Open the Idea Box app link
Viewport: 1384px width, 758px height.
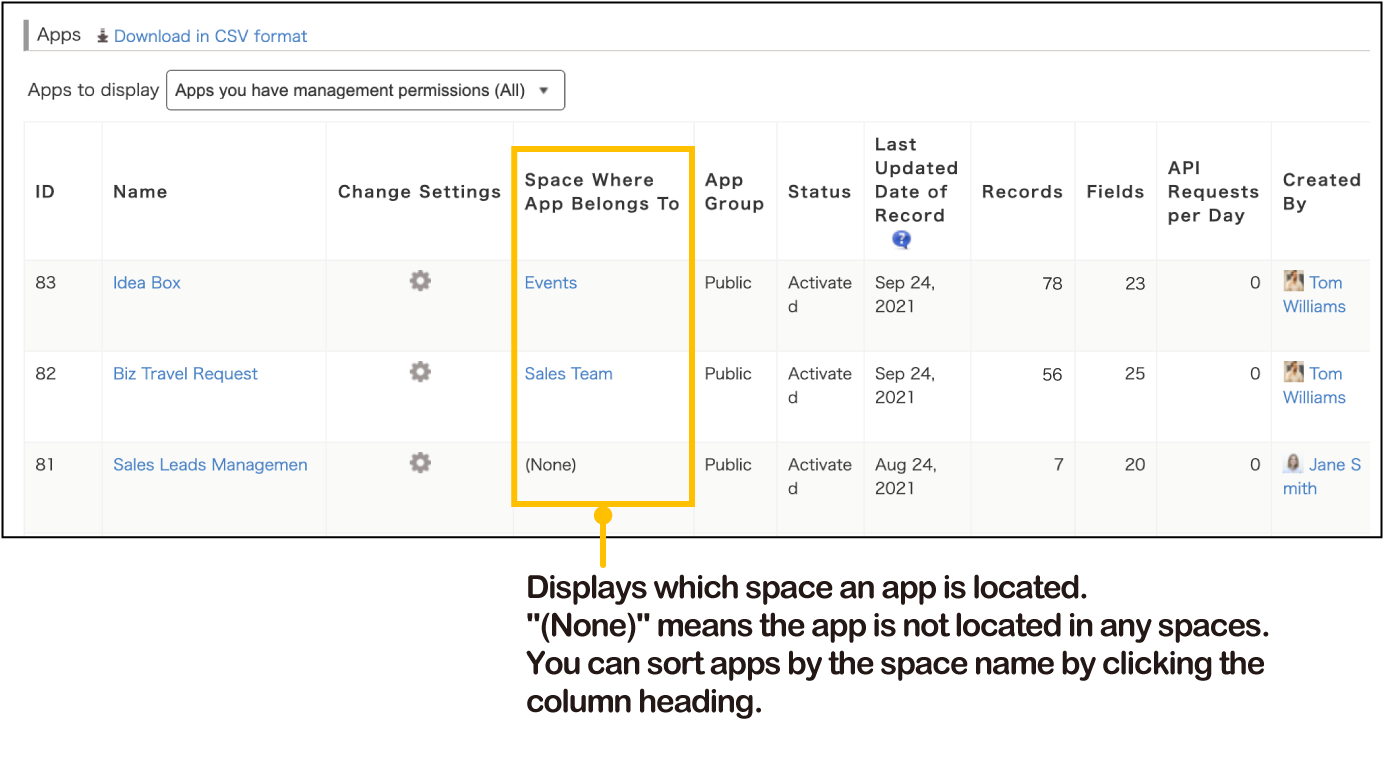(x=146, y=283)
